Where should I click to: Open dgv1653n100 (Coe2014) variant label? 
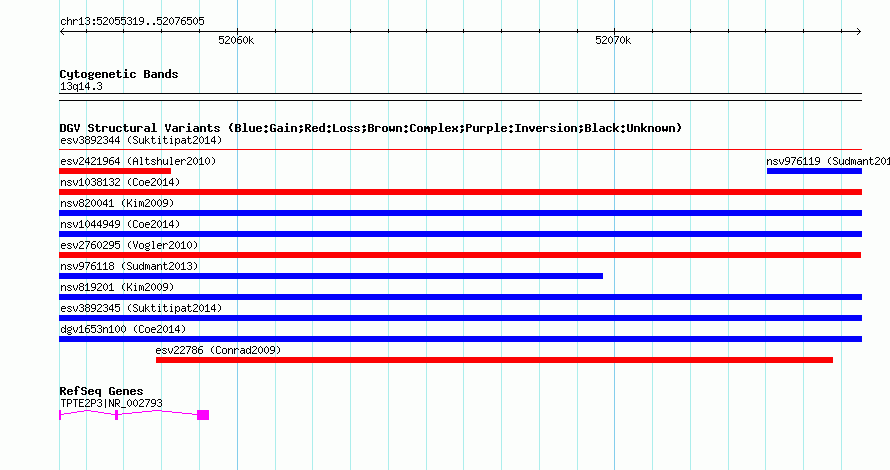coord(123,329)
